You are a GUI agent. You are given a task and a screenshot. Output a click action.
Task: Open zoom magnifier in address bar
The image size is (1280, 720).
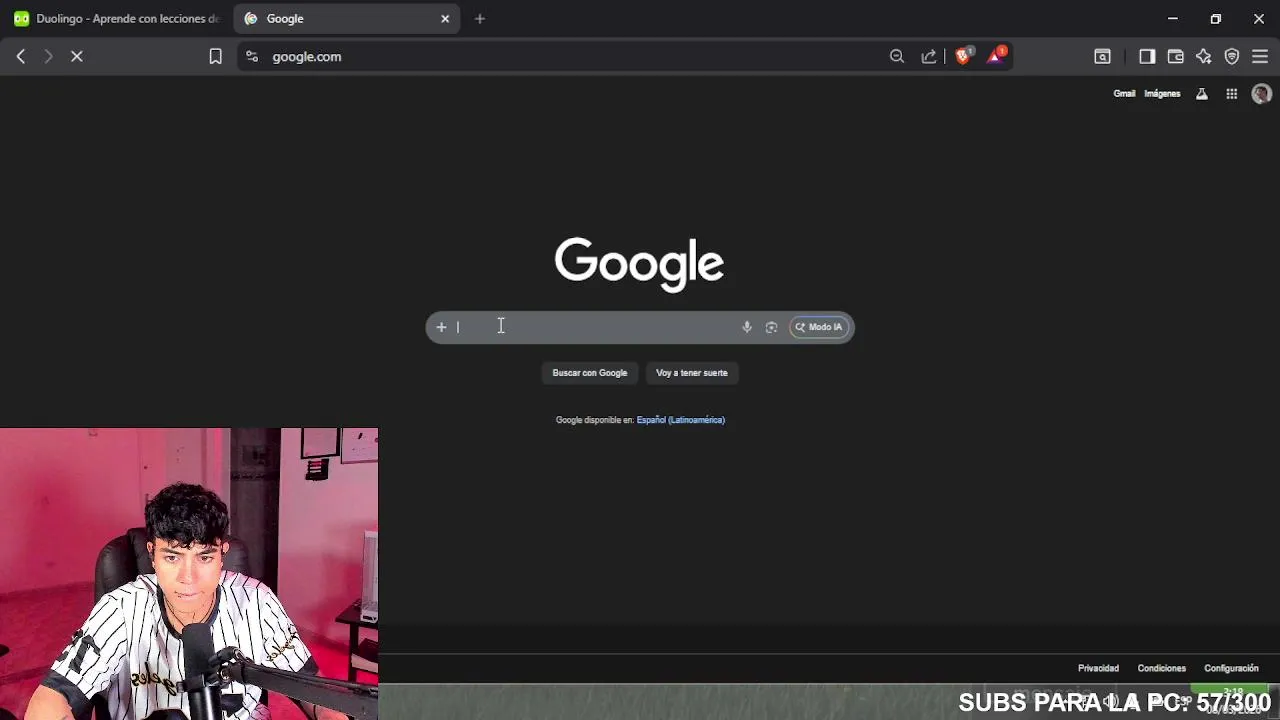point(897,57)
